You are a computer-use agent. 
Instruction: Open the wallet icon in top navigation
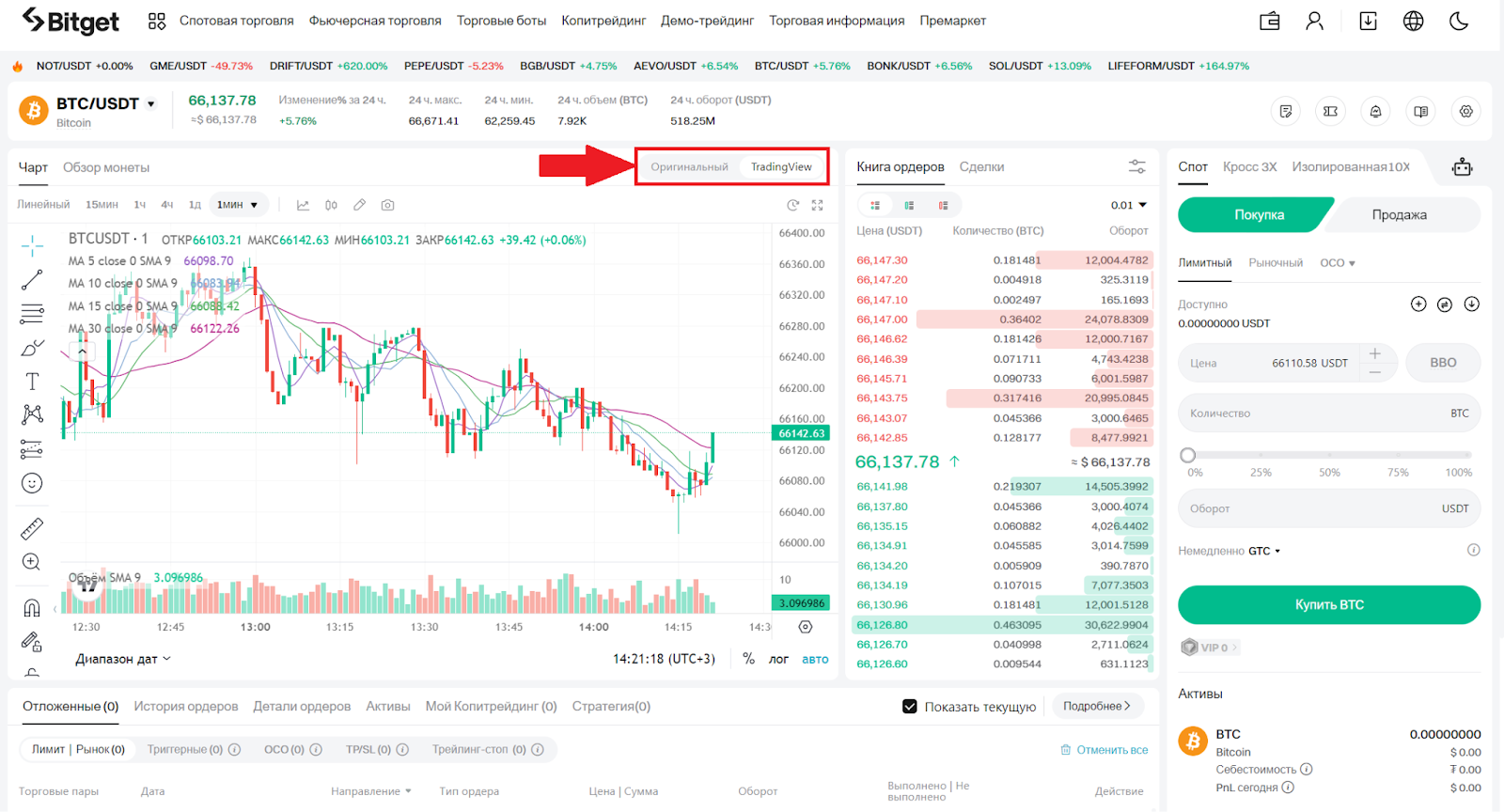tap(1270, 21)
